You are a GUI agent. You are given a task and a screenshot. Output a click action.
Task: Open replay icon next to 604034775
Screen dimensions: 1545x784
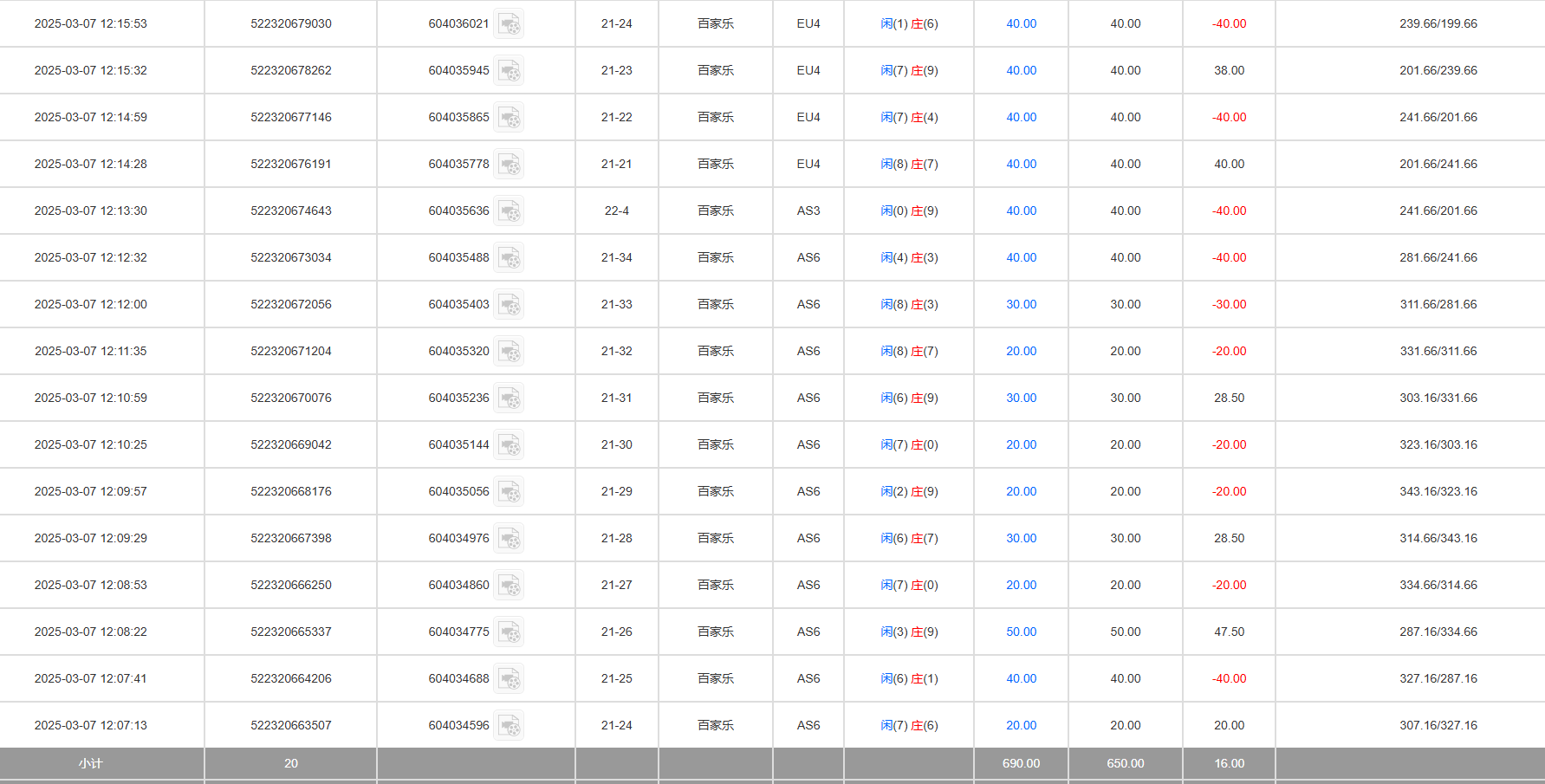pyautogui.click(x=510, y=632)
